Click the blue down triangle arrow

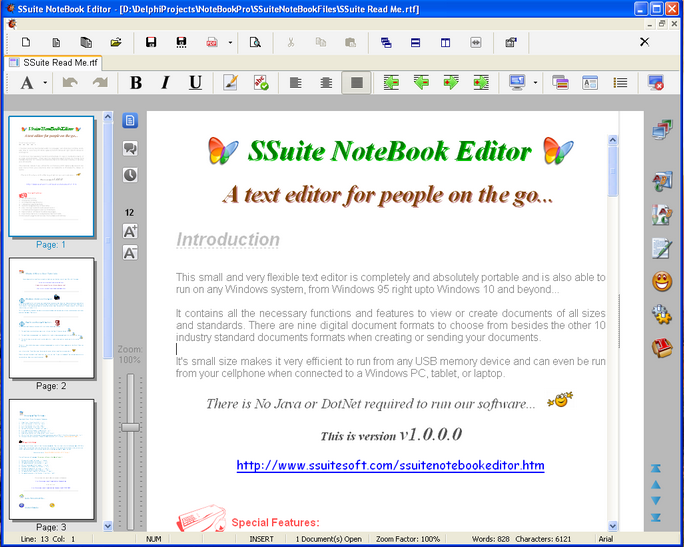pyautogui.click(x=656, y=500)
